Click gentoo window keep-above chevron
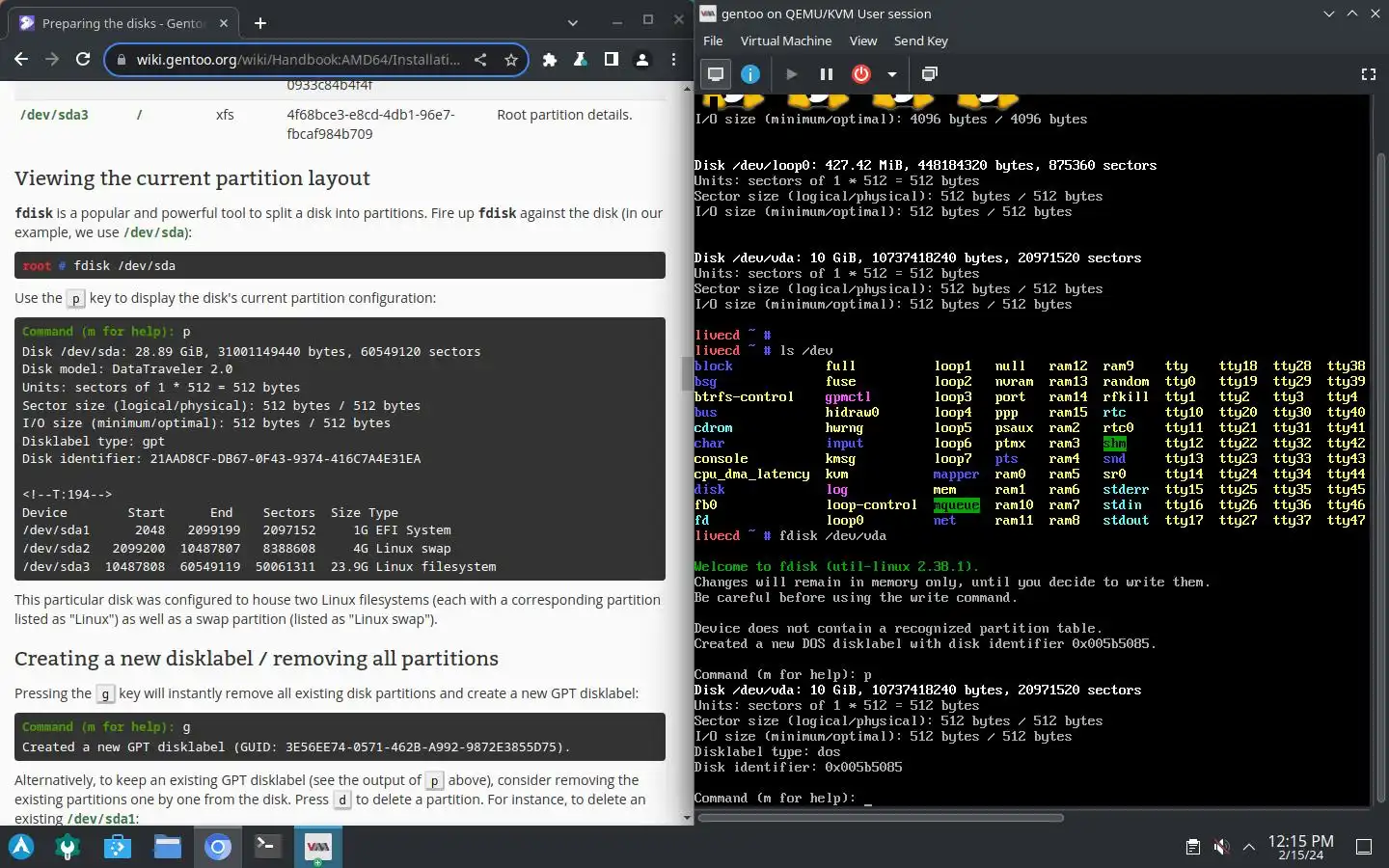1389x868 pixels. pyautogui.click(x=1352, y=14)
